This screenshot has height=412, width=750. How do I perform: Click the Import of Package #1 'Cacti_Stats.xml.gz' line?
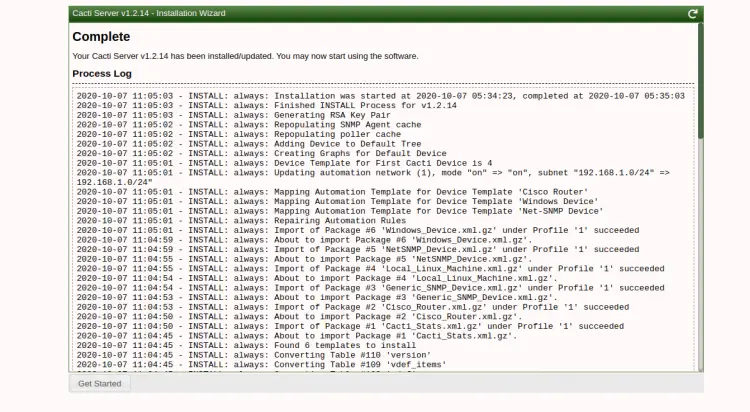350,326
